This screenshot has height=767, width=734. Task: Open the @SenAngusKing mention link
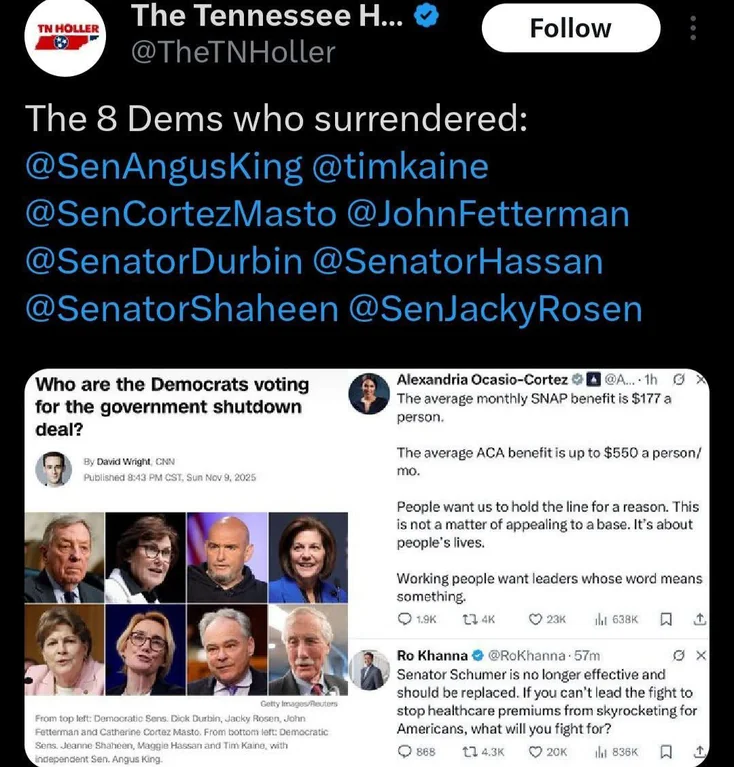(x=162, y=167)
